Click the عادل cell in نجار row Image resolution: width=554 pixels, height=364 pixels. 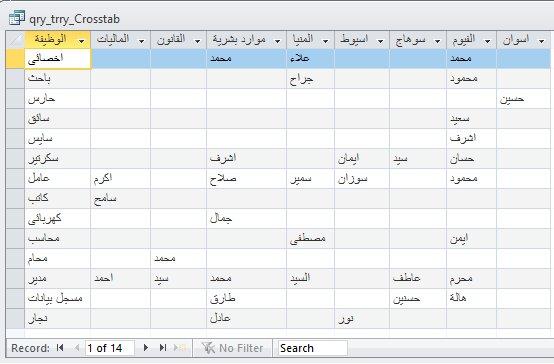[246, 318]
